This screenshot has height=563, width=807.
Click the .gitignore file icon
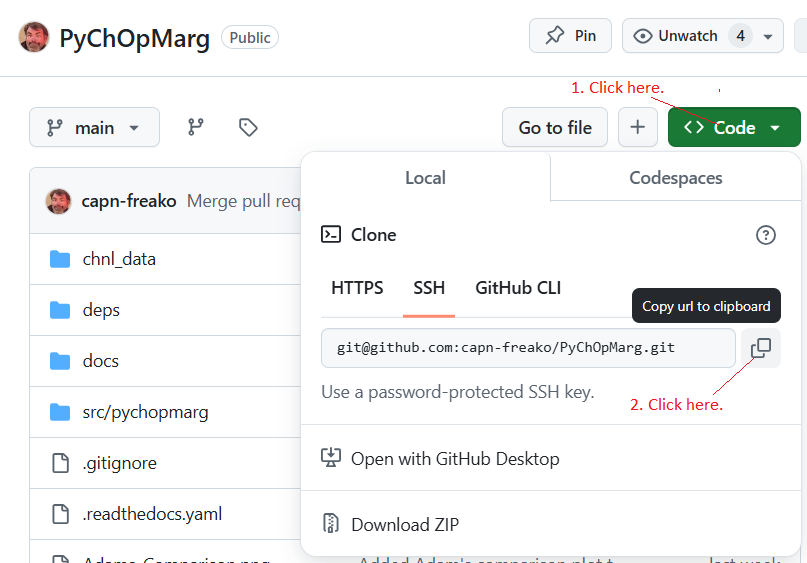[x=60, y=463]
